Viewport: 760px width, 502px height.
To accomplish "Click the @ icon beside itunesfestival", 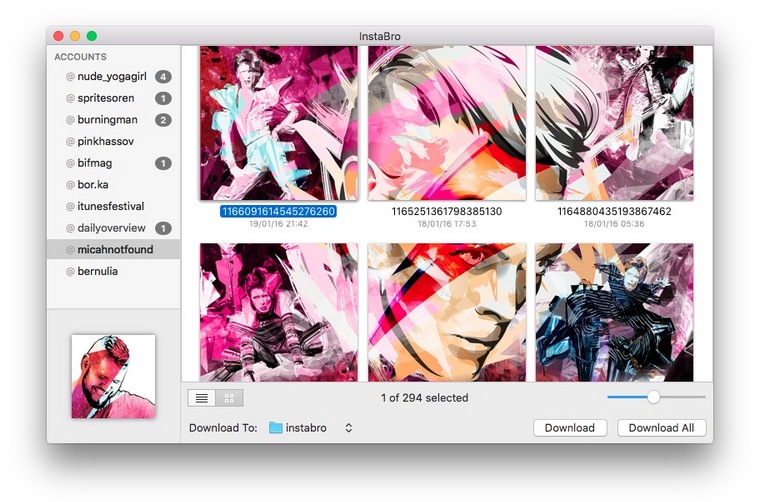I will tap(70, 207).
